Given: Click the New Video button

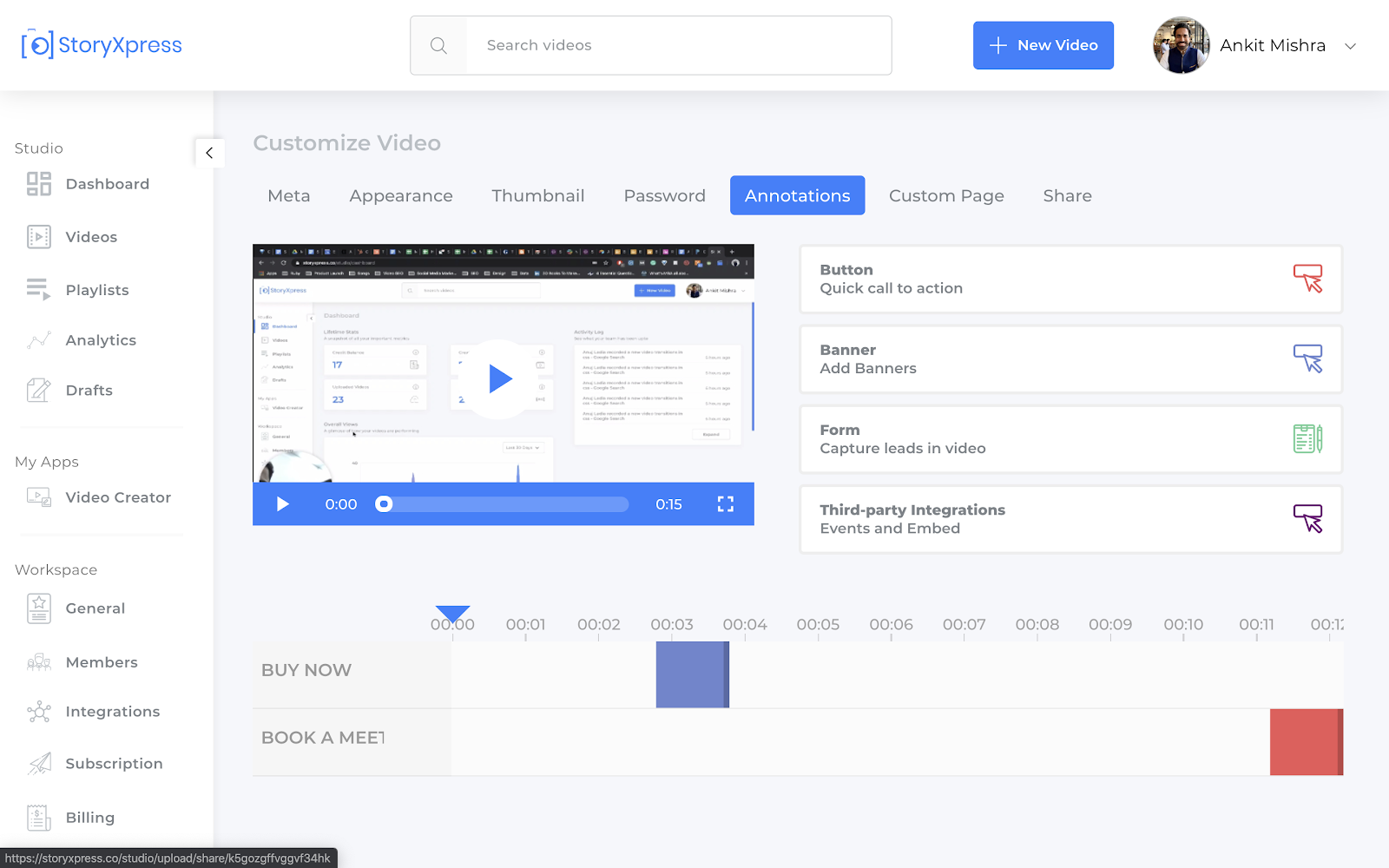Looking at the screenshot, I should coord(1043,45).
